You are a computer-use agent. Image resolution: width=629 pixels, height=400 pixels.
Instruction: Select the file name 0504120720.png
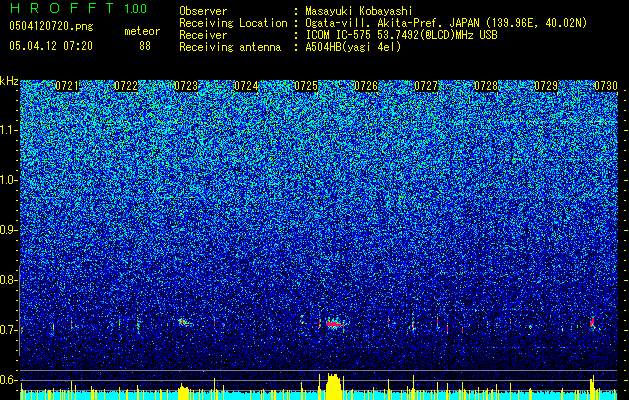(51, 27)
